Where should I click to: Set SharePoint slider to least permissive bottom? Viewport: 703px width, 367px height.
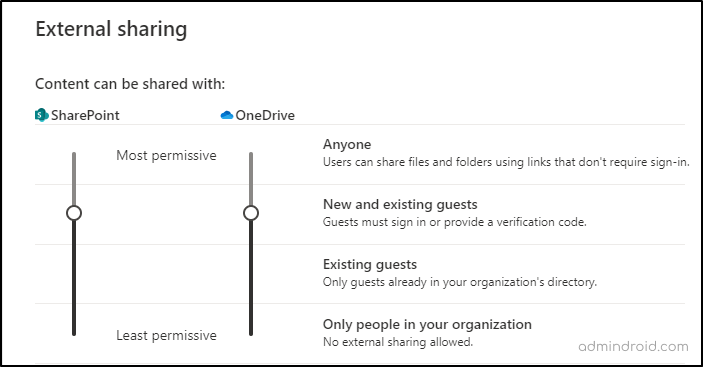74,333
